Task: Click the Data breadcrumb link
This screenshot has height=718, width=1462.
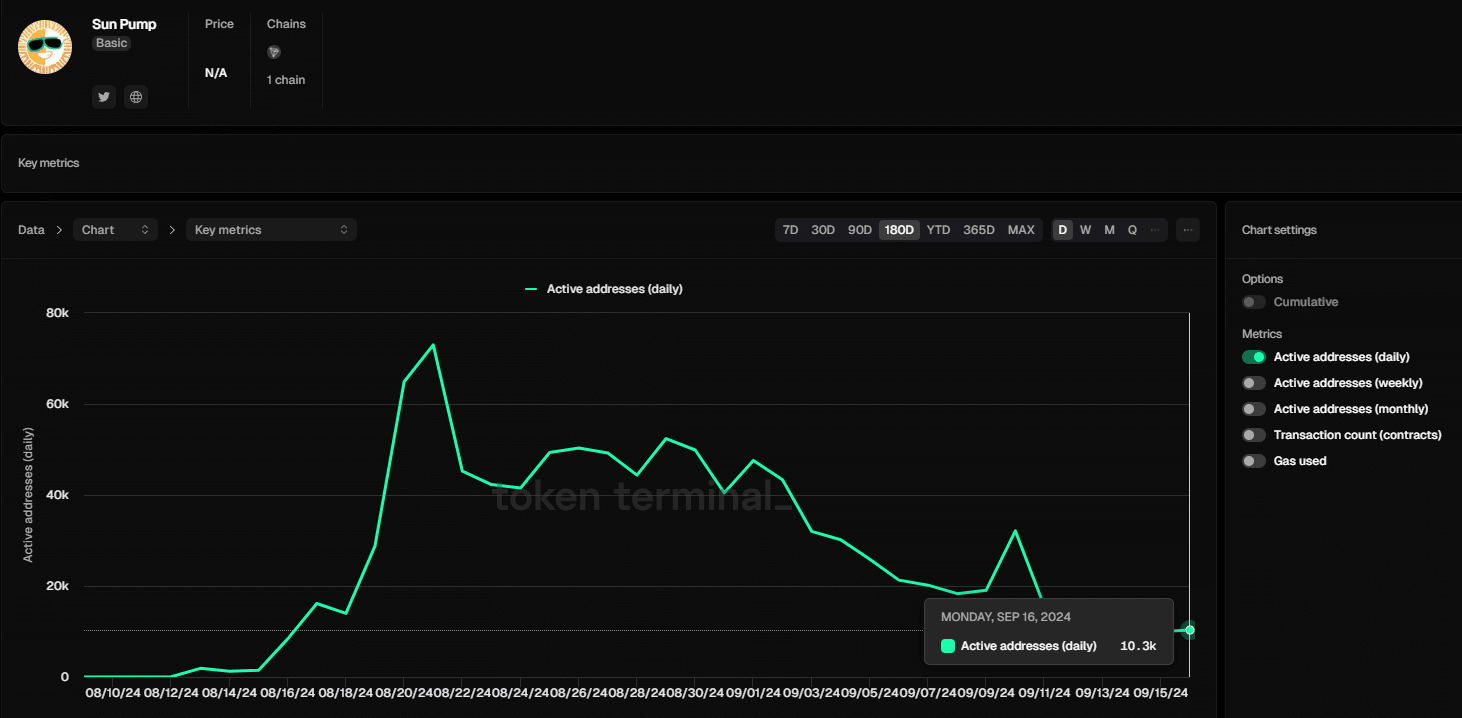Action: point(31,230)
